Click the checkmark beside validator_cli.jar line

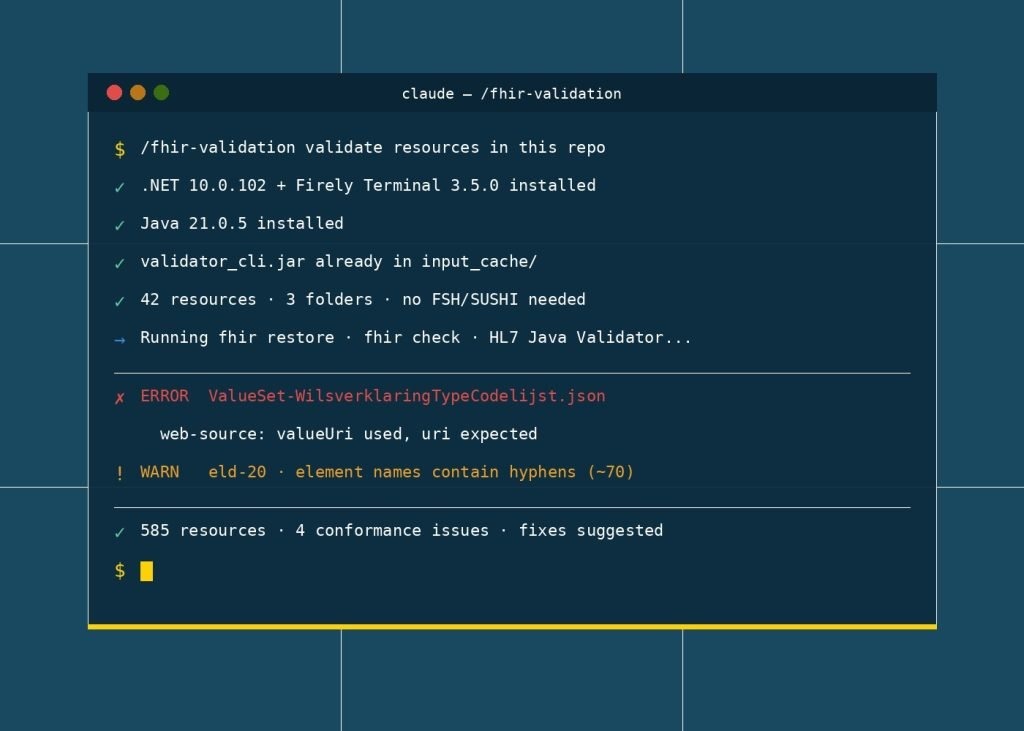120,263
